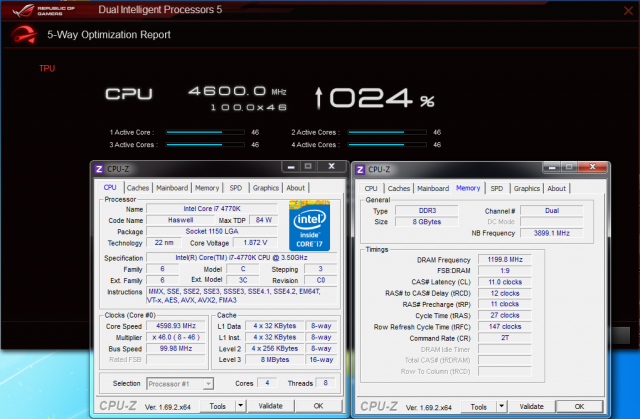Click the Core Voltage value 1.872 V
The width and height of the screenshot is (640, 419).
pos(255,243)
